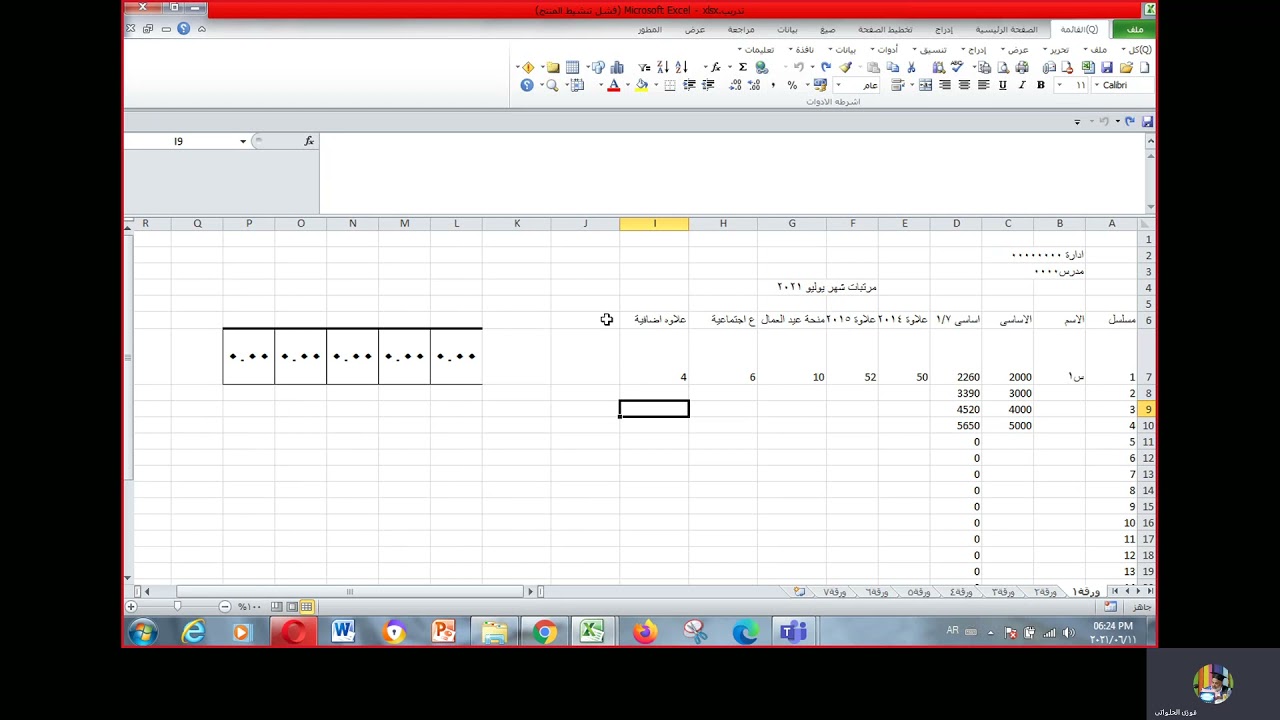Viewport: 1280px width, 720px height.
Task: Sort ascending A to Z icon
Action: point(683,67)
